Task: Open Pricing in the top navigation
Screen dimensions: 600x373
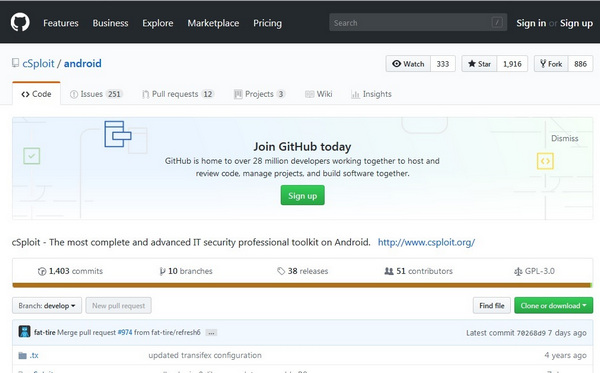Action: [x=267, y=23]
